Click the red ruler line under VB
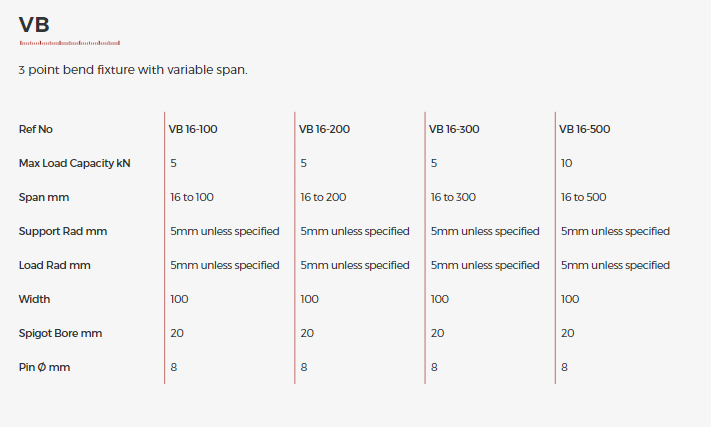 tap(70, 43)
